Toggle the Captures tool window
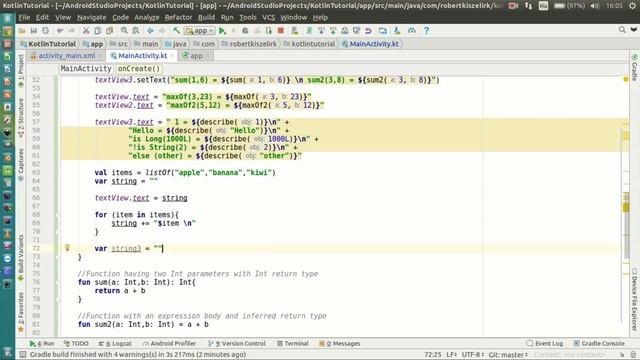This screenshot has width=640, height=360. pyautogui.click(x=21, y=165)
